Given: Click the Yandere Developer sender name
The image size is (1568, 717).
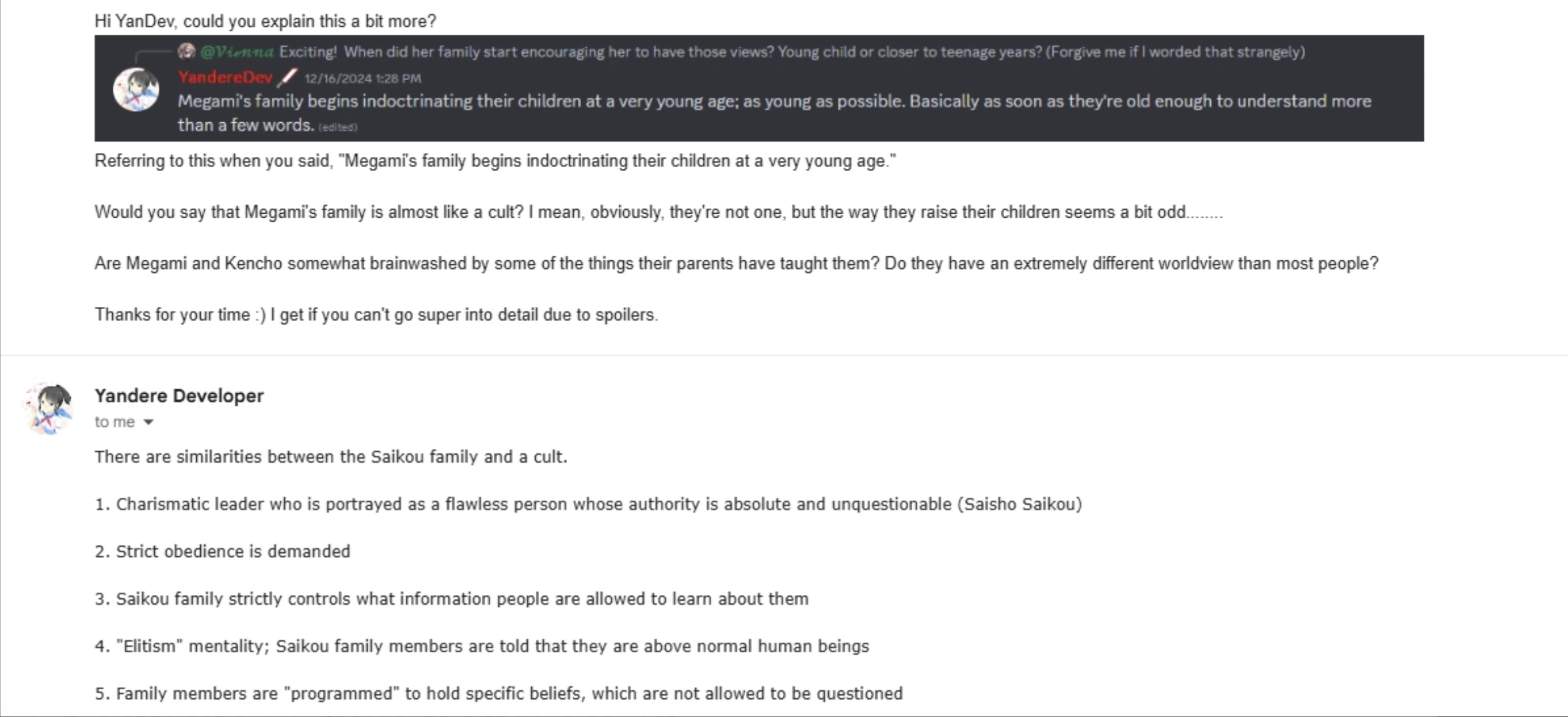Looking at the screenshot, I should [x=179, y=395].
